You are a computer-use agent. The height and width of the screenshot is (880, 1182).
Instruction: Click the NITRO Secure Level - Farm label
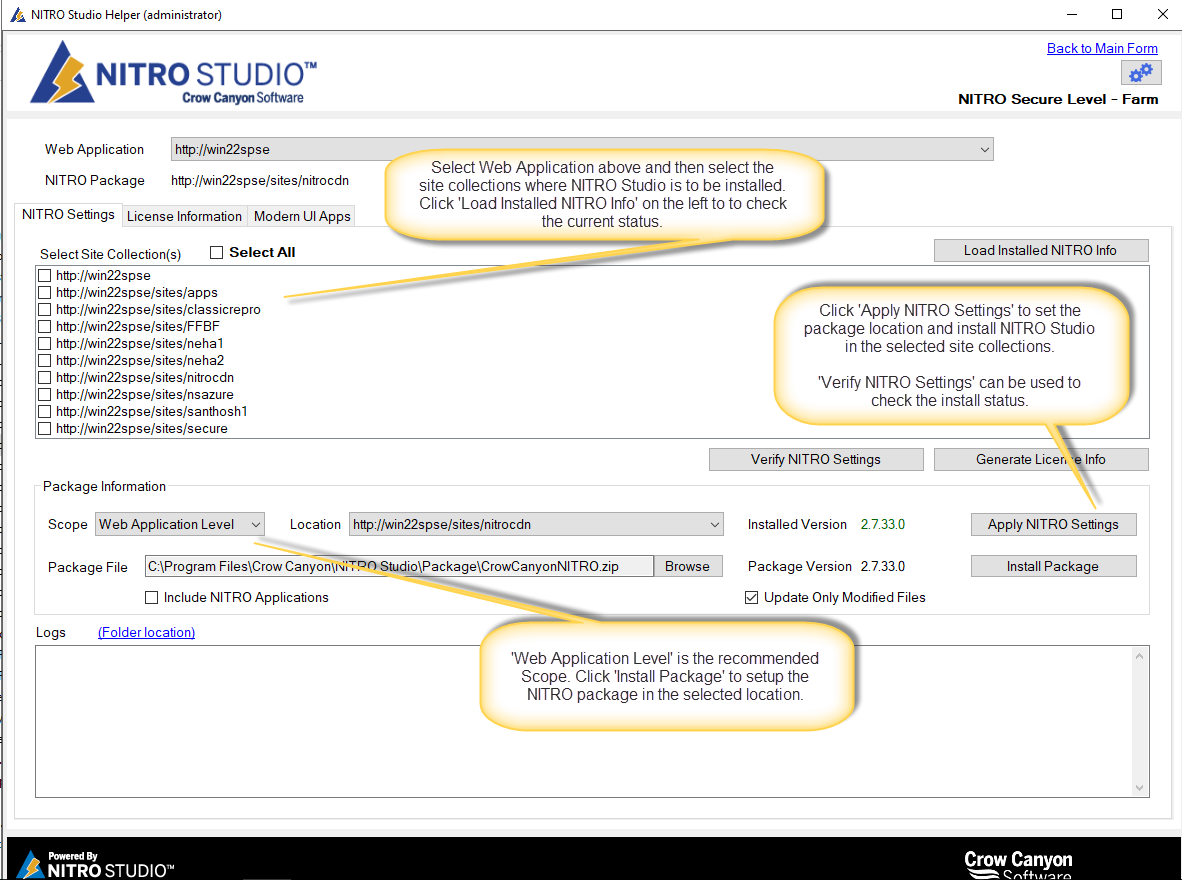point(1058,99)
